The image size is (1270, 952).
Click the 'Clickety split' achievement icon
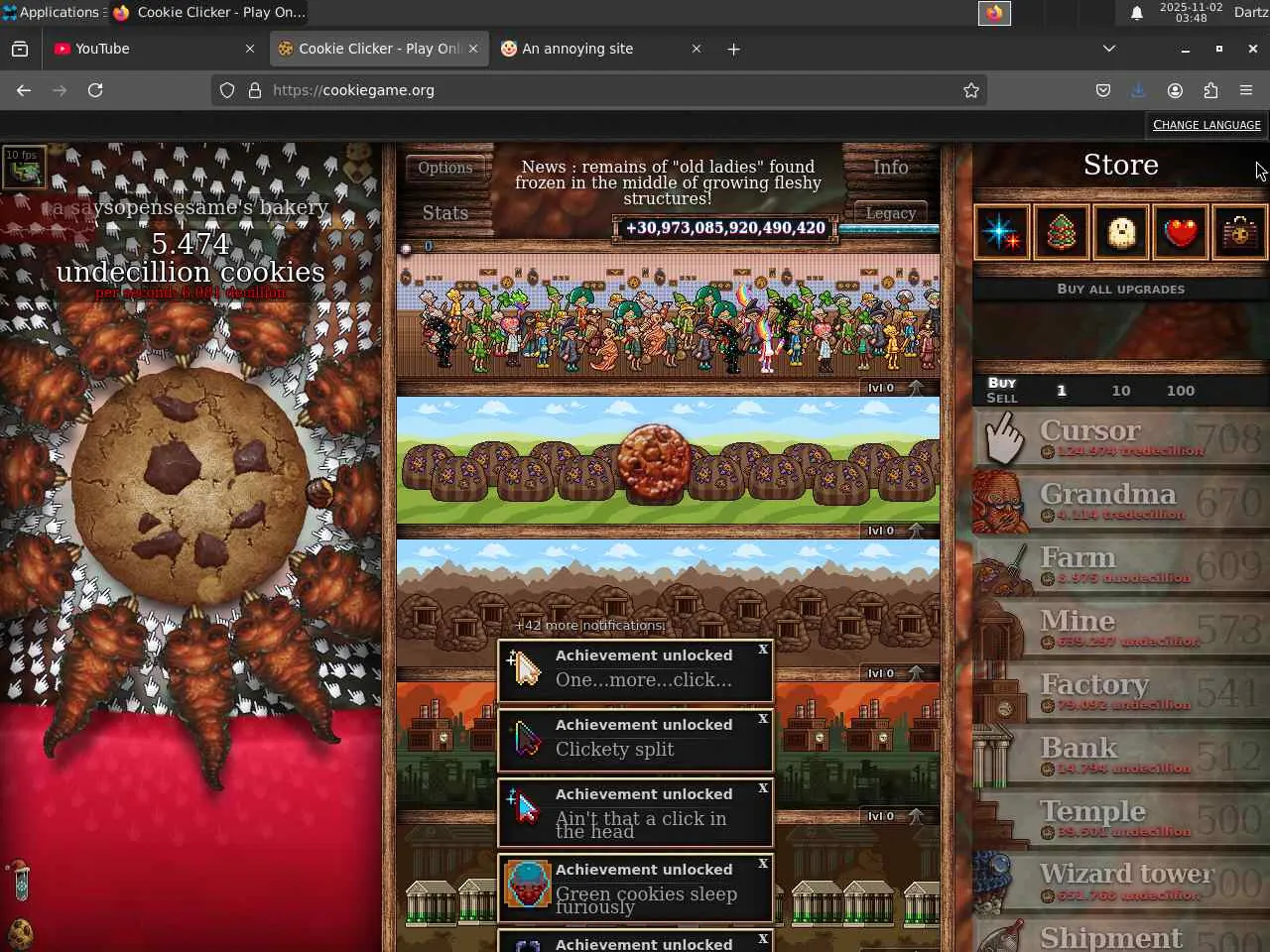(527, 739)
